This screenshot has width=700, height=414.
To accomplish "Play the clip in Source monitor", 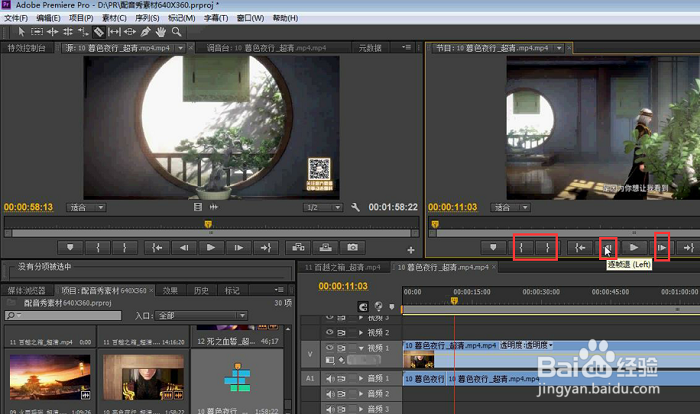I will coord(211,247).
